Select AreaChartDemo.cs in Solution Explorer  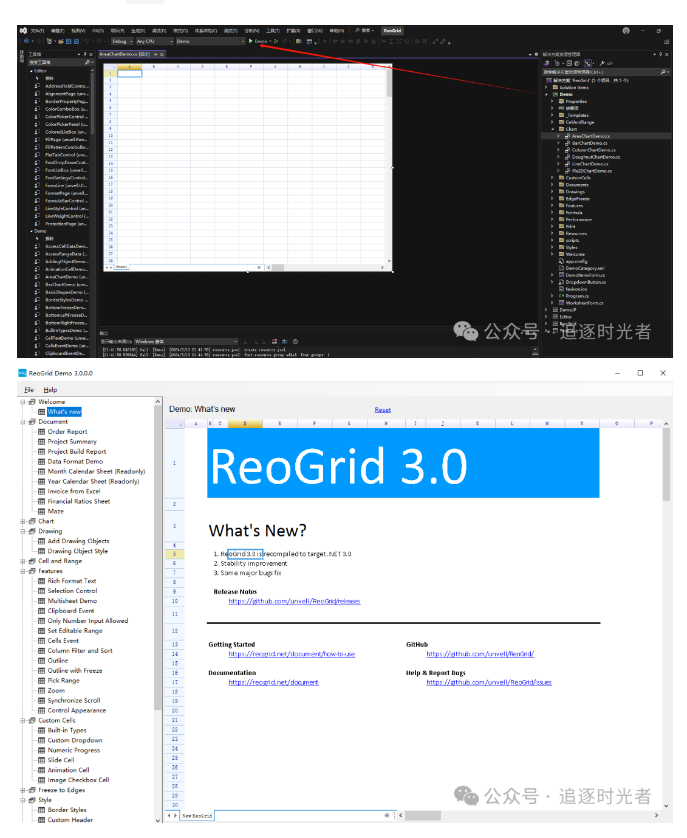click(x=590, y=136)
